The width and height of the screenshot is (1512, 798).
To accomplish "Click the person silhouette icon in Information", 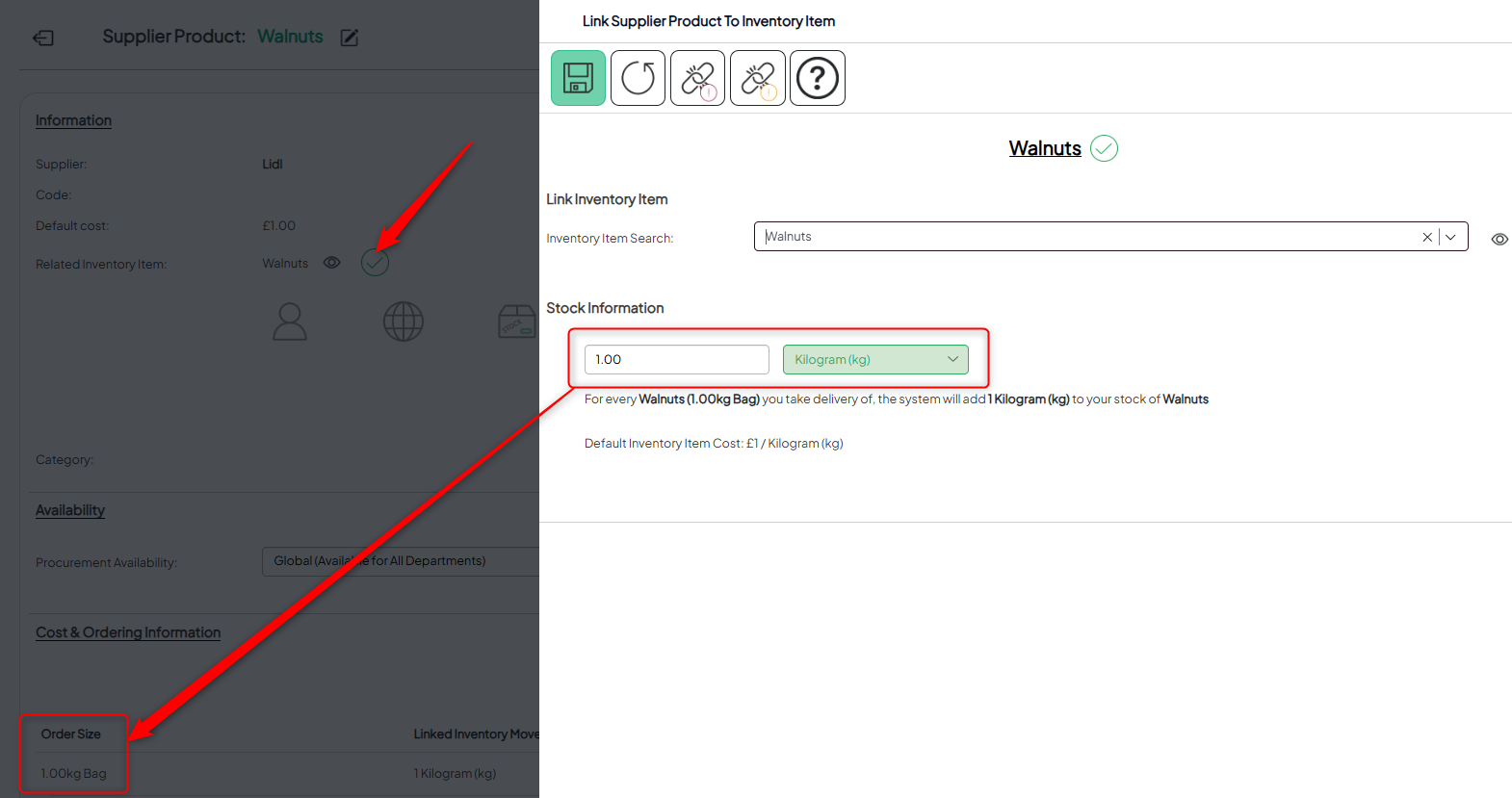I will 290,322.
